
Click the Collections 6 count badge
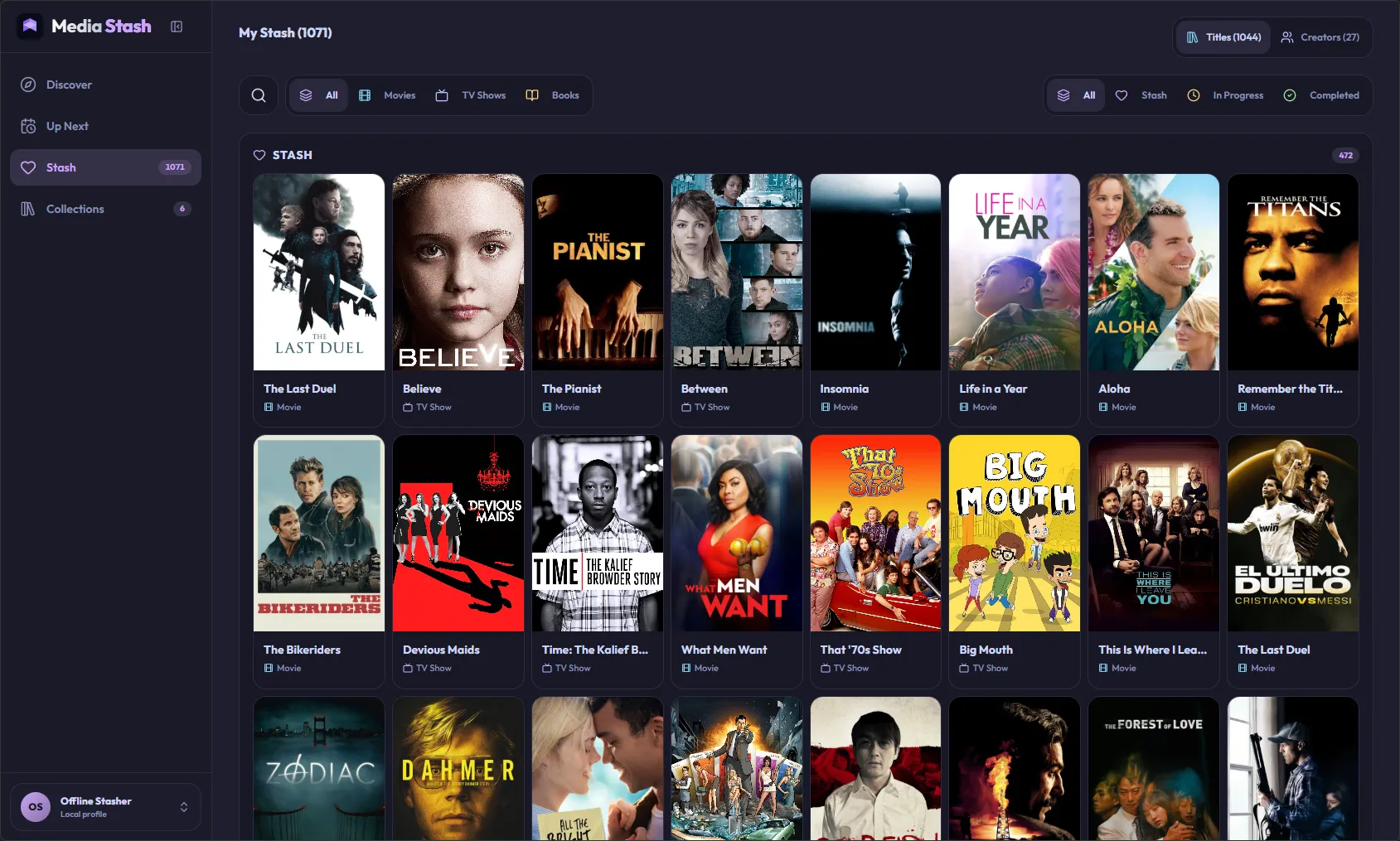coord(182,209)
